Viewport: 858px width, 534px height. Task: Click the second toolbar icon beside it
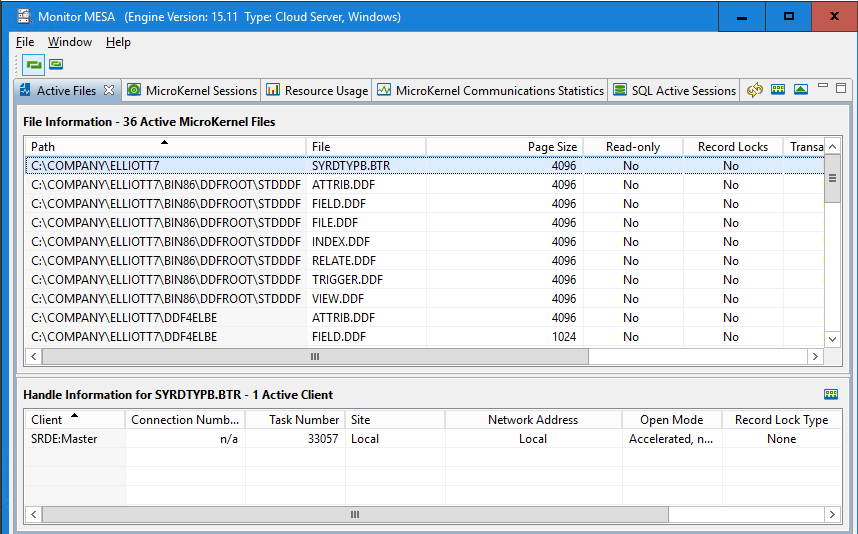(56, 65)
